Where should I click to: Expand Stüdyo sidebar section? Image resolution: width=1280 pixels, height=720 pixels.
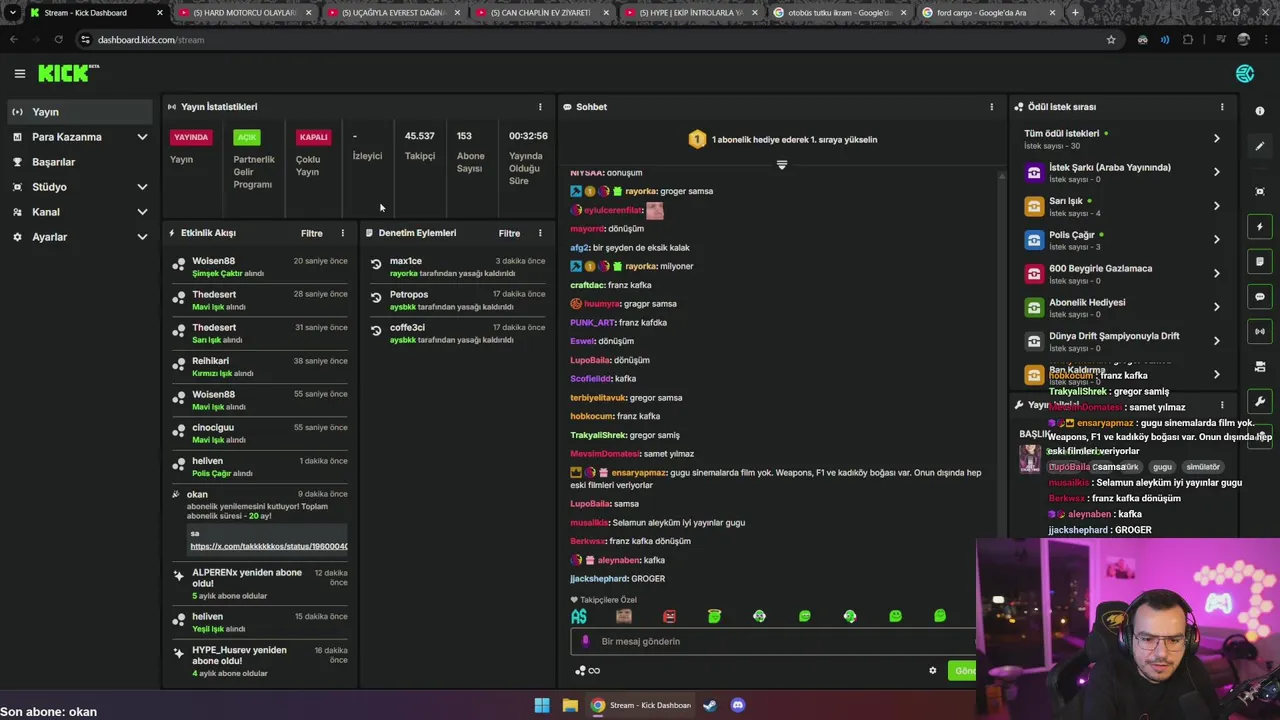click(142, 187)
